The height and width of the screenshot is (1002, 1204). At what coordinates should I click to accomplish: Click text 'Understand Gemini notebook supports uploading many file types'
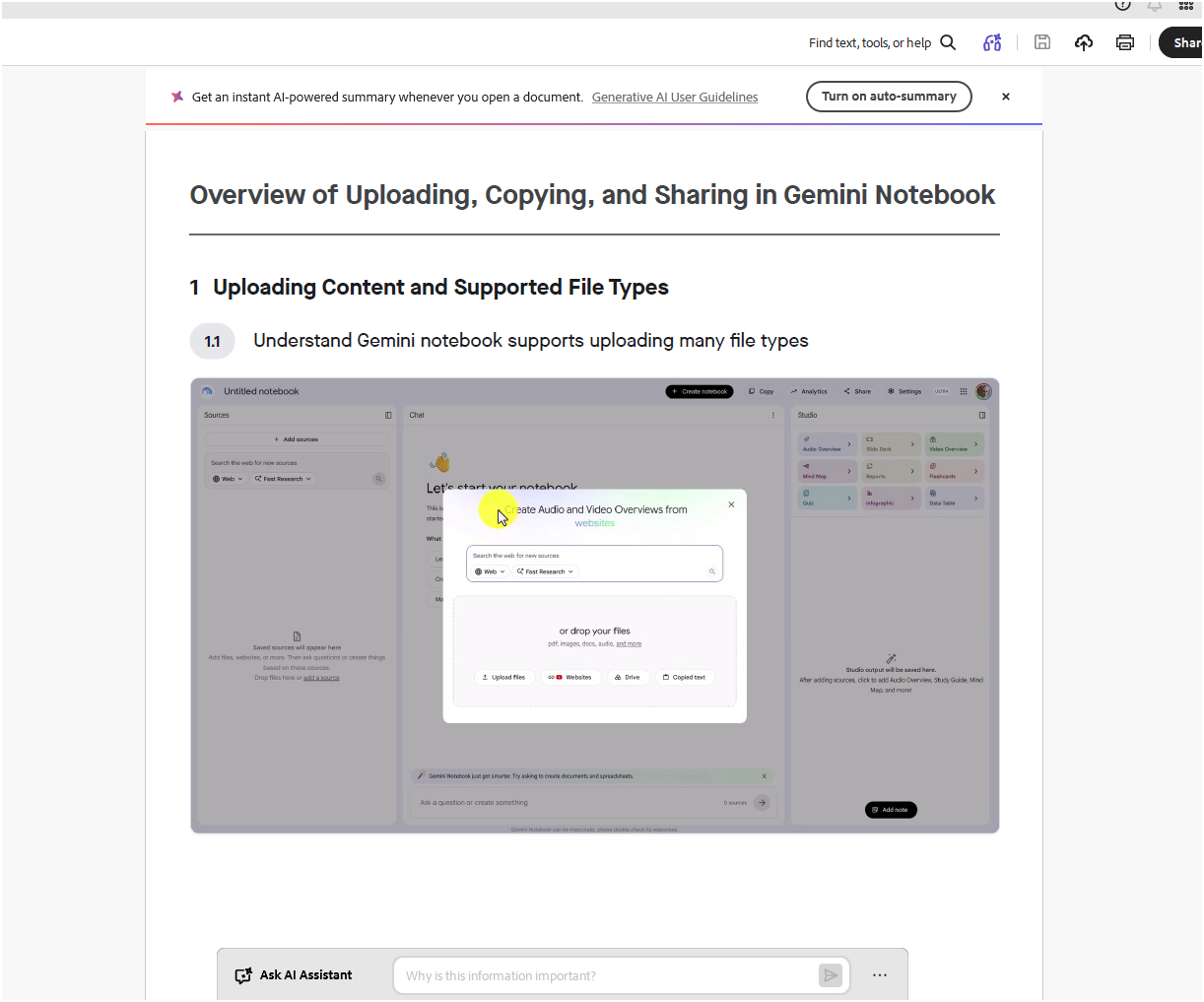[531, 341]
